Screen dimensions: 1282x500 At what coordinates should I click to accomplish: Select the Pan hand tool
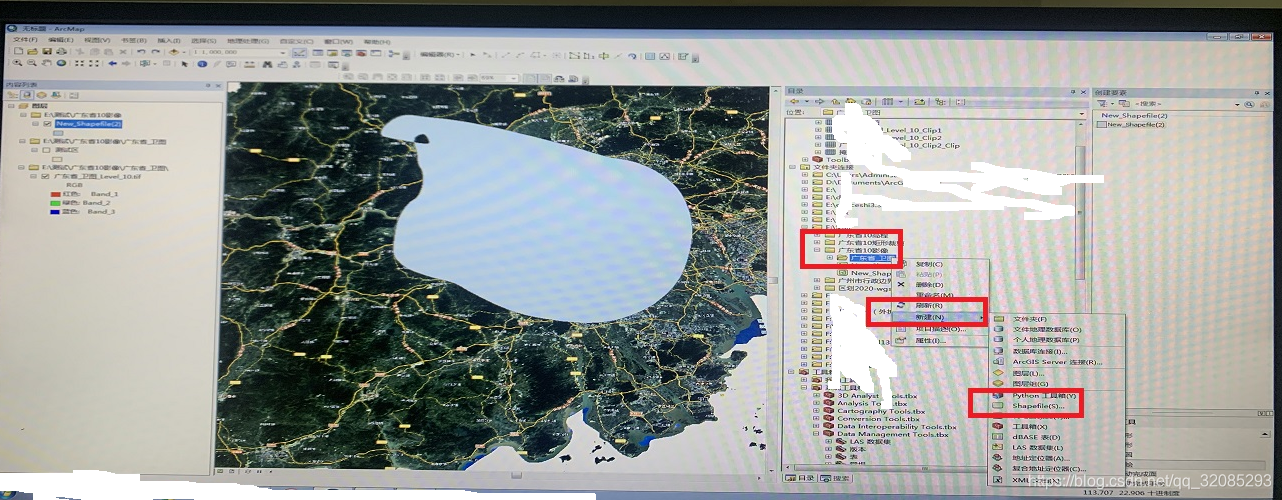click(x=46, y=62)
